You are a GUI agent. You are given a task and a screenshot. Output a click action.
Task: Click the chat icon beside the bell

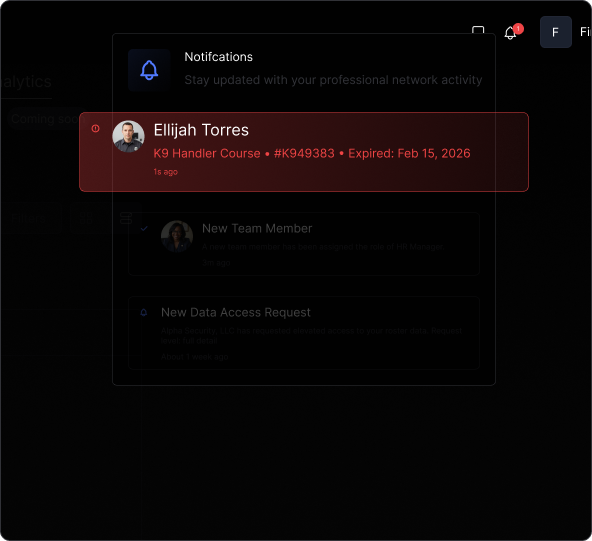(478, 30)
